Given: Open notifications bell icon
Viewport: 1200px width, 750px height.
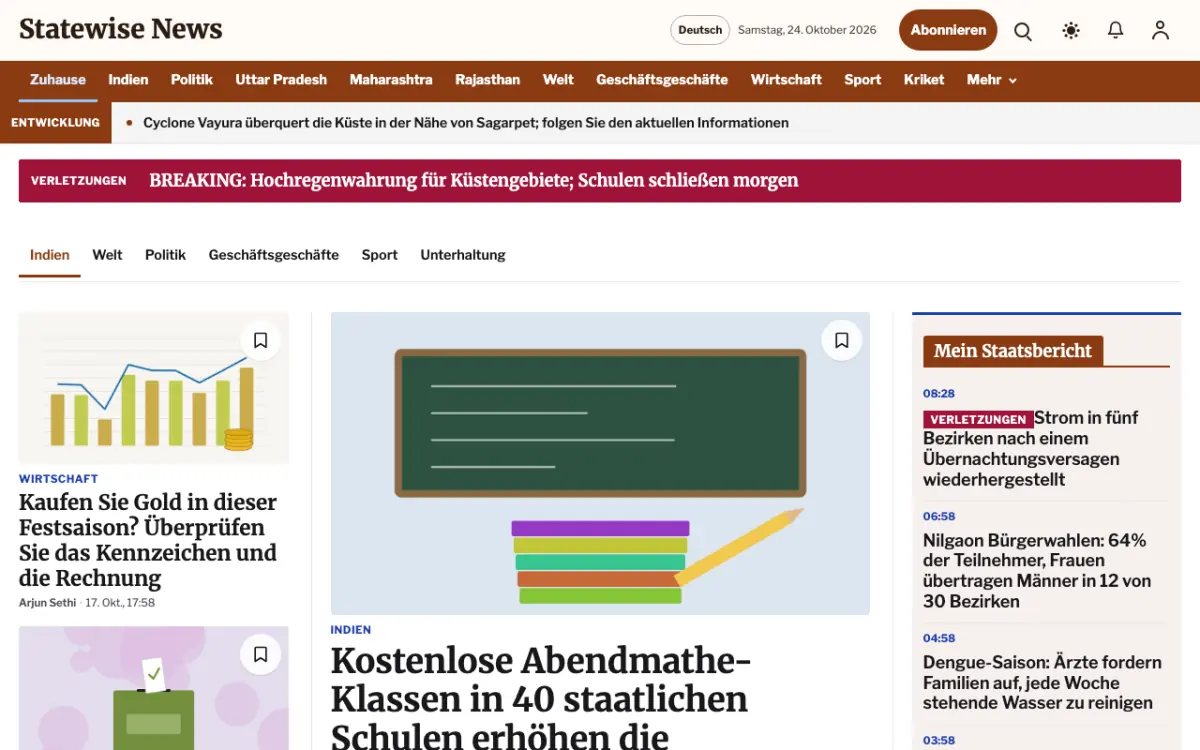Looking at the screenshot, I should (1116, 31).
